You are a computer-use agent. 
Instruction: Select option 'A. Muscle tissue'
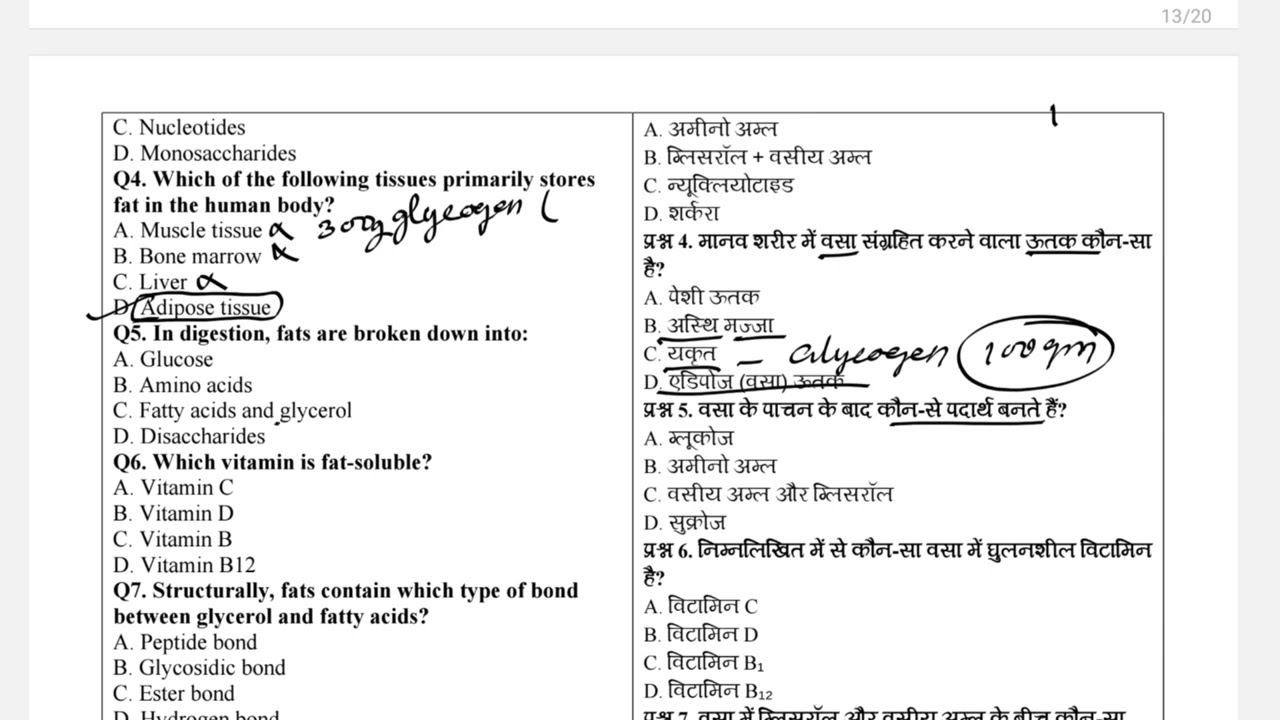[188, 231]
